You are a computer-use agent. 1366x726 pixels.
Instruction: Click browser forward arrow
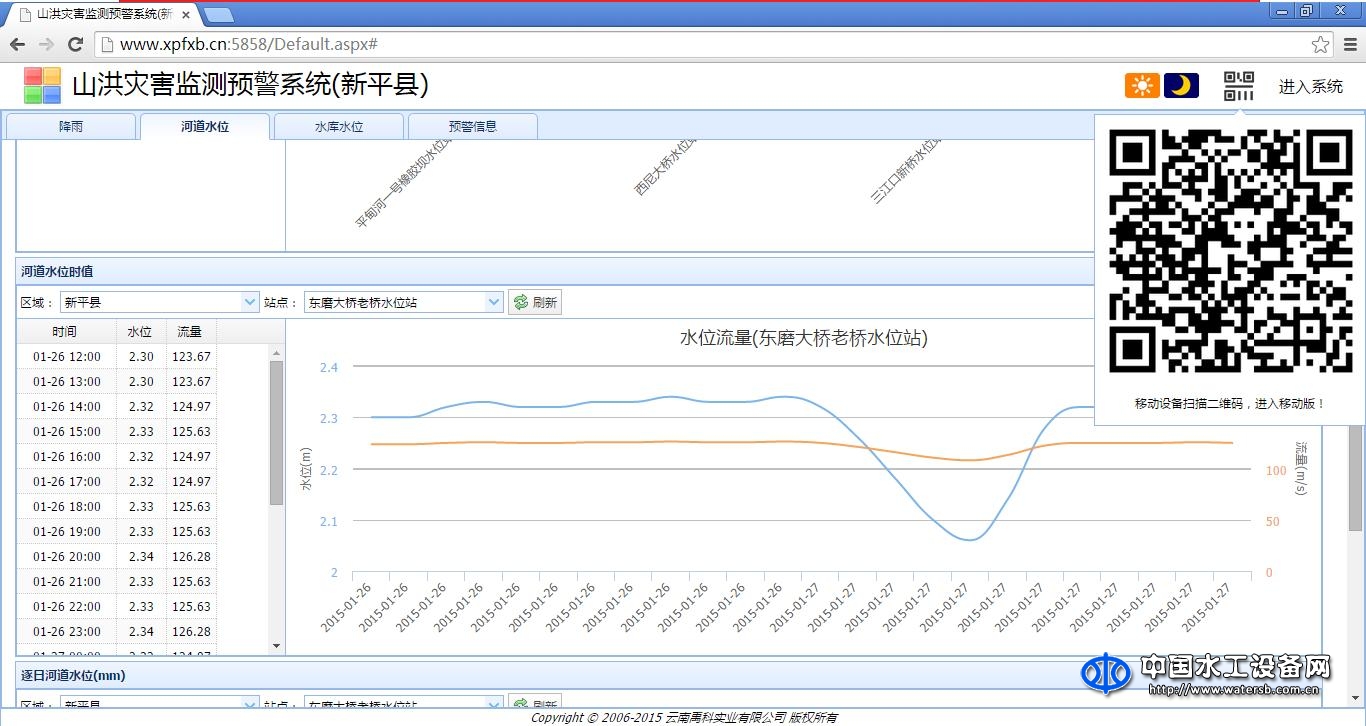tap(46, 44)
